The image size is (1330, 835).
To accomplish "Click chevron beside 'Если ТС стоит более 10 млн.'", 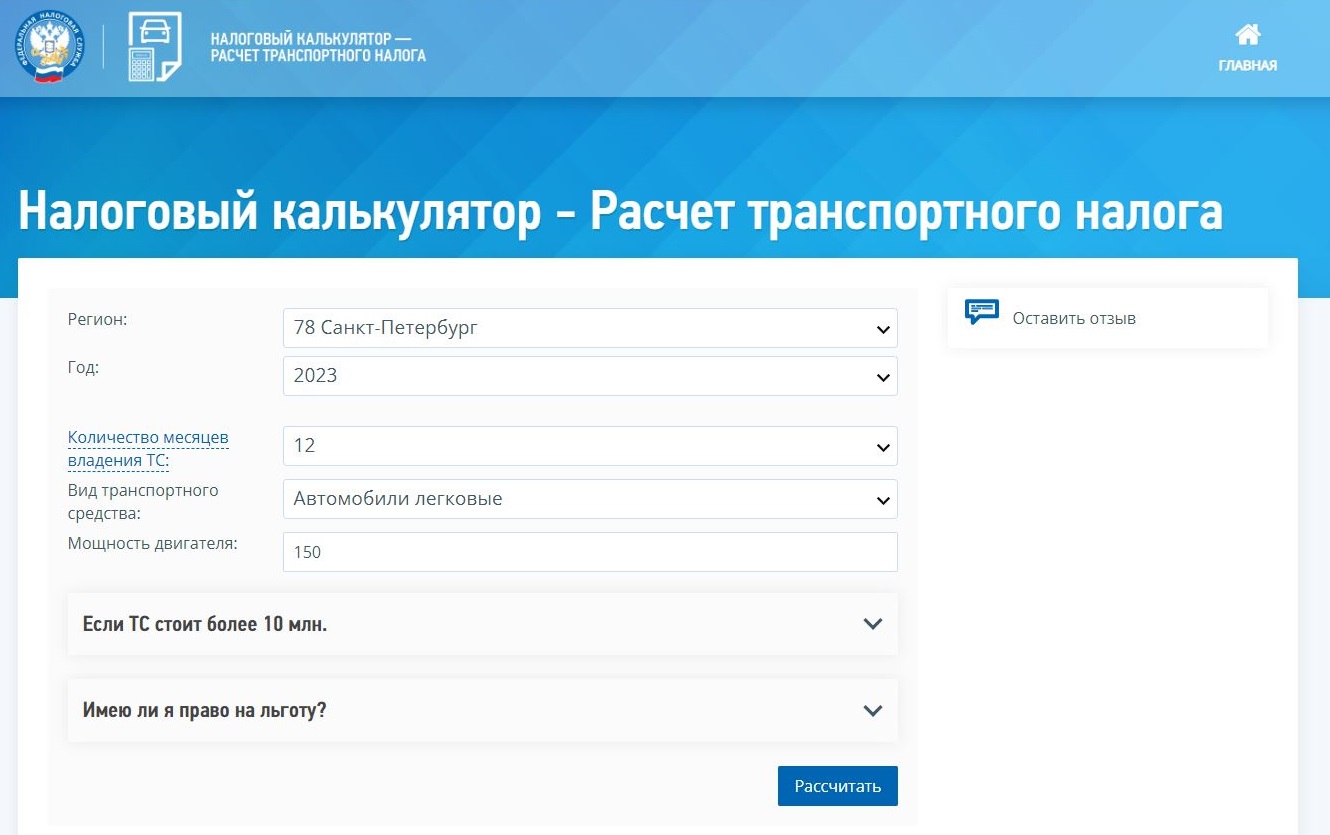I will 872,624.
